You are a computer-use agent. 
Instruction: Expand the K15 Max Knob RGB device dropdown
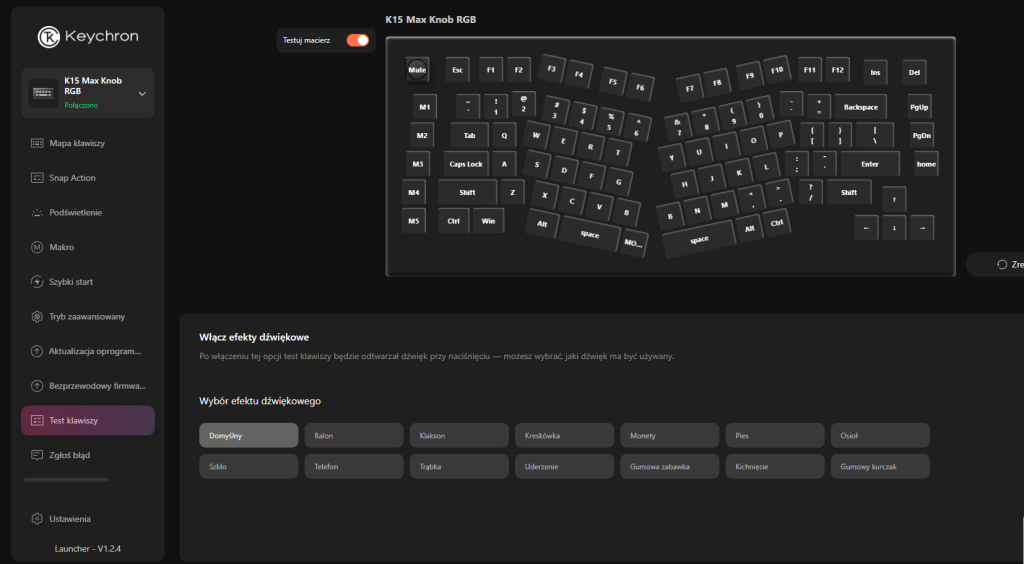coord(142,93)
